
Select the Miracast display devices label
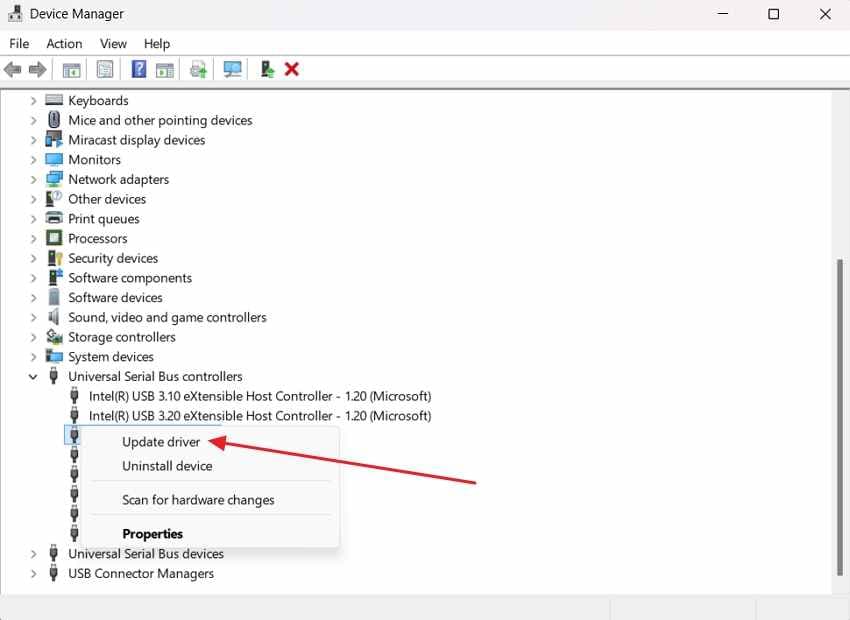click(x=137, y=140)
